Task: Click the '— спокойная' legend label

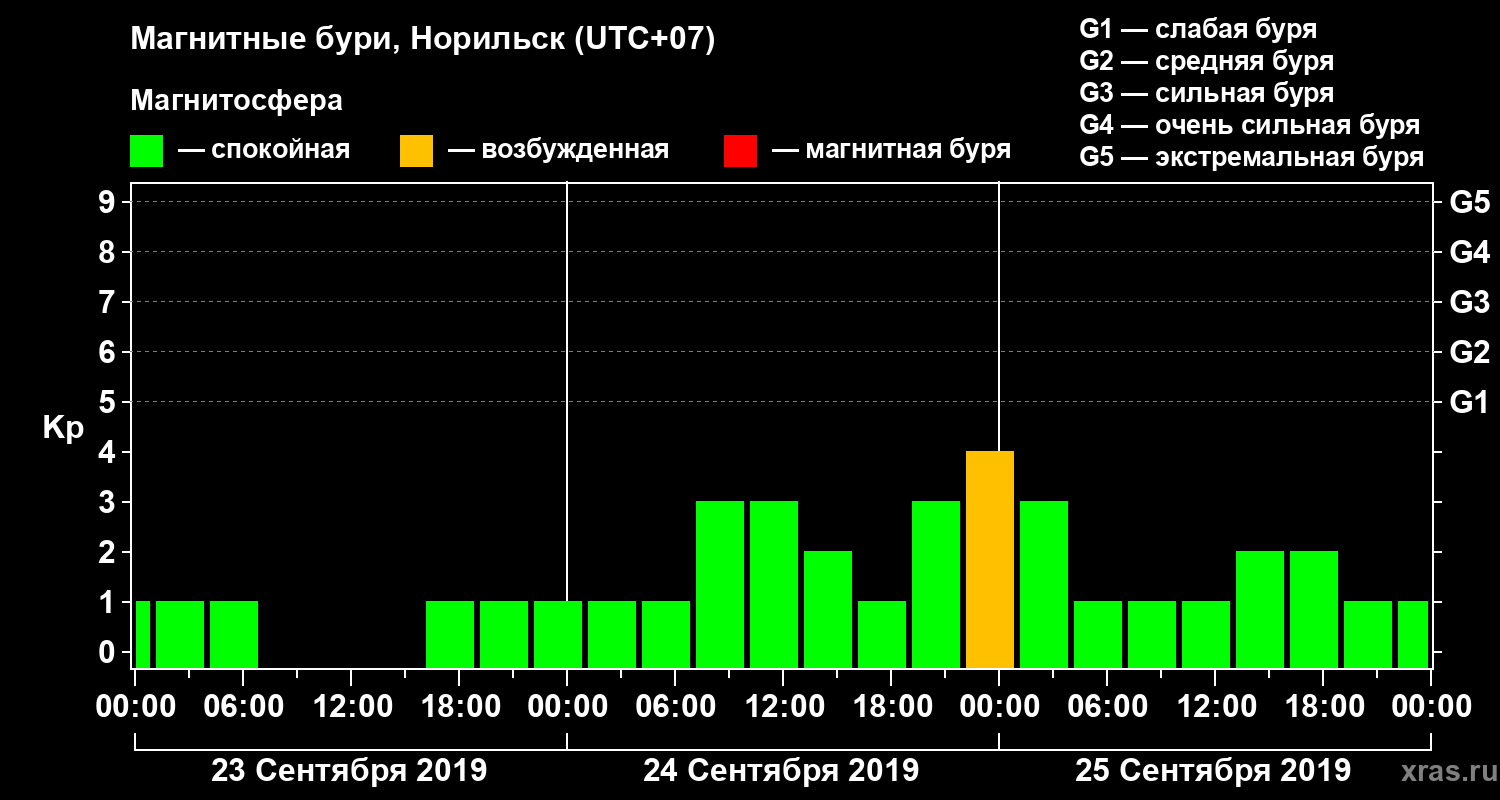Action: click(264, 150)
